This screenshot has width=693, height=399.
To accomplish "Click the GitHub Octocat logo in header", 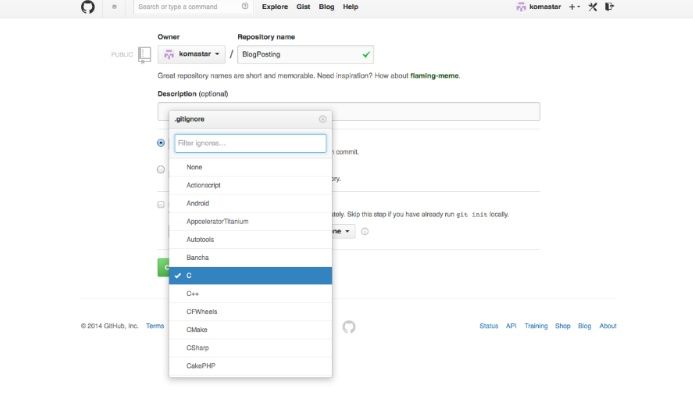I will [x=88, y=7].
